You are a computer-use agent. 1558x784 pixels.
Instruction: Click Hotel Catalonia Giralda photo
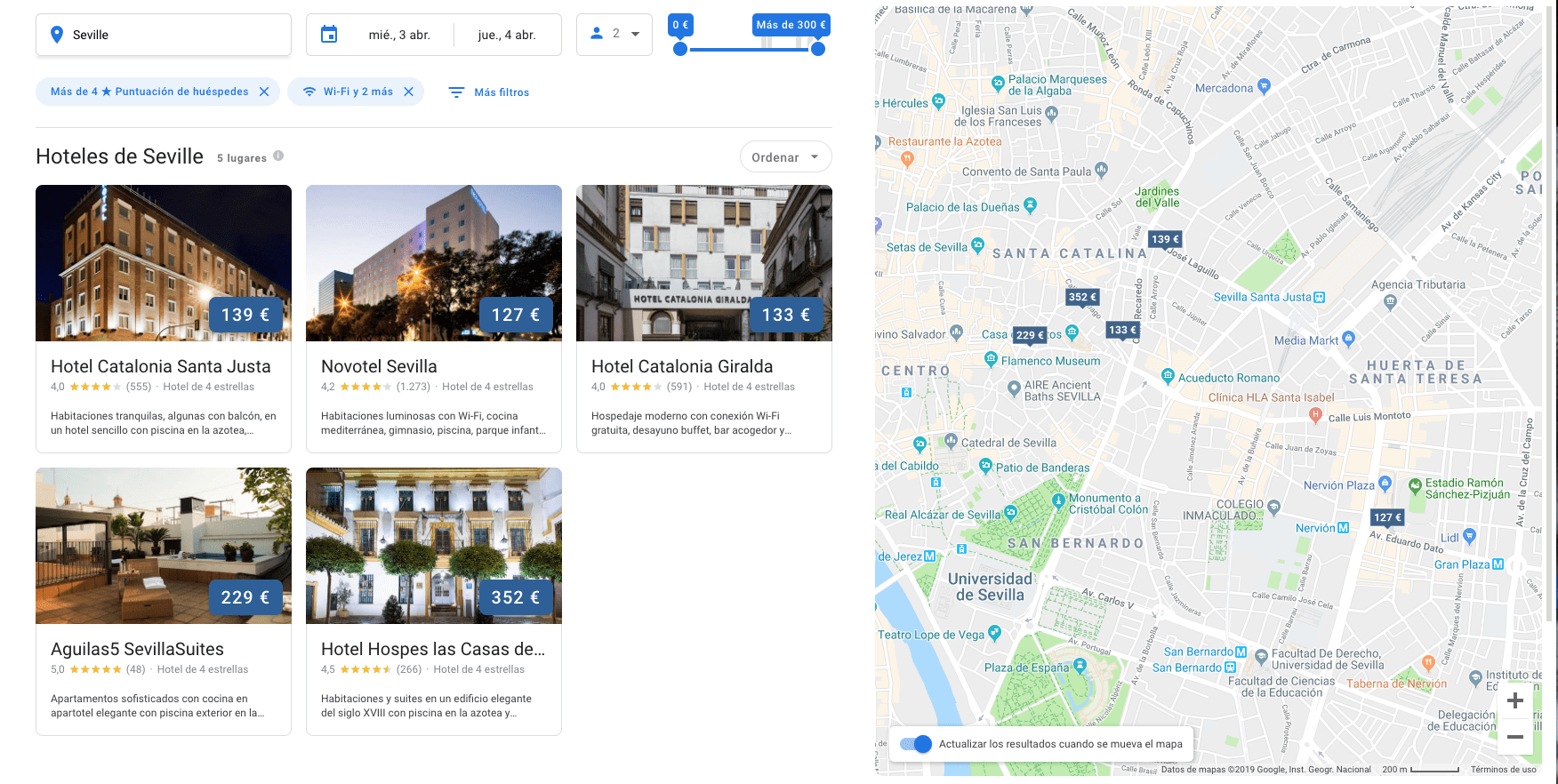[704, 263]
